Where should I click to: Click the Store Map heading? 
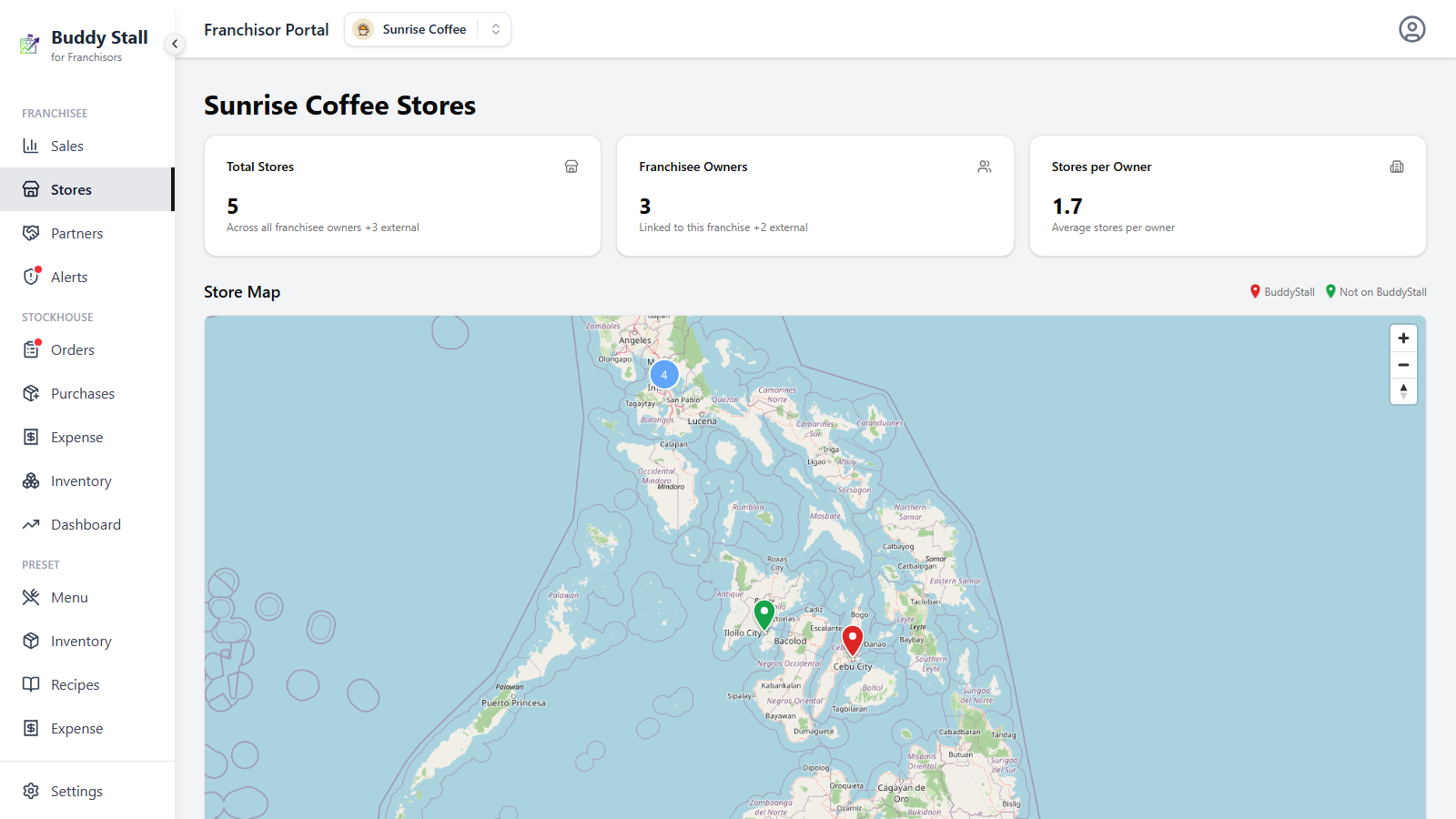242,292
